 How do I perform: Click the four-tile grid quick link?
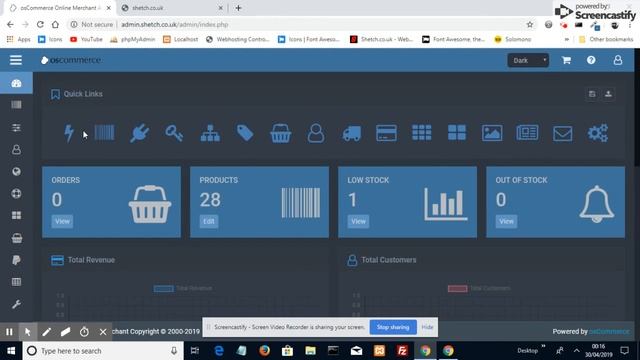(457, 133)
